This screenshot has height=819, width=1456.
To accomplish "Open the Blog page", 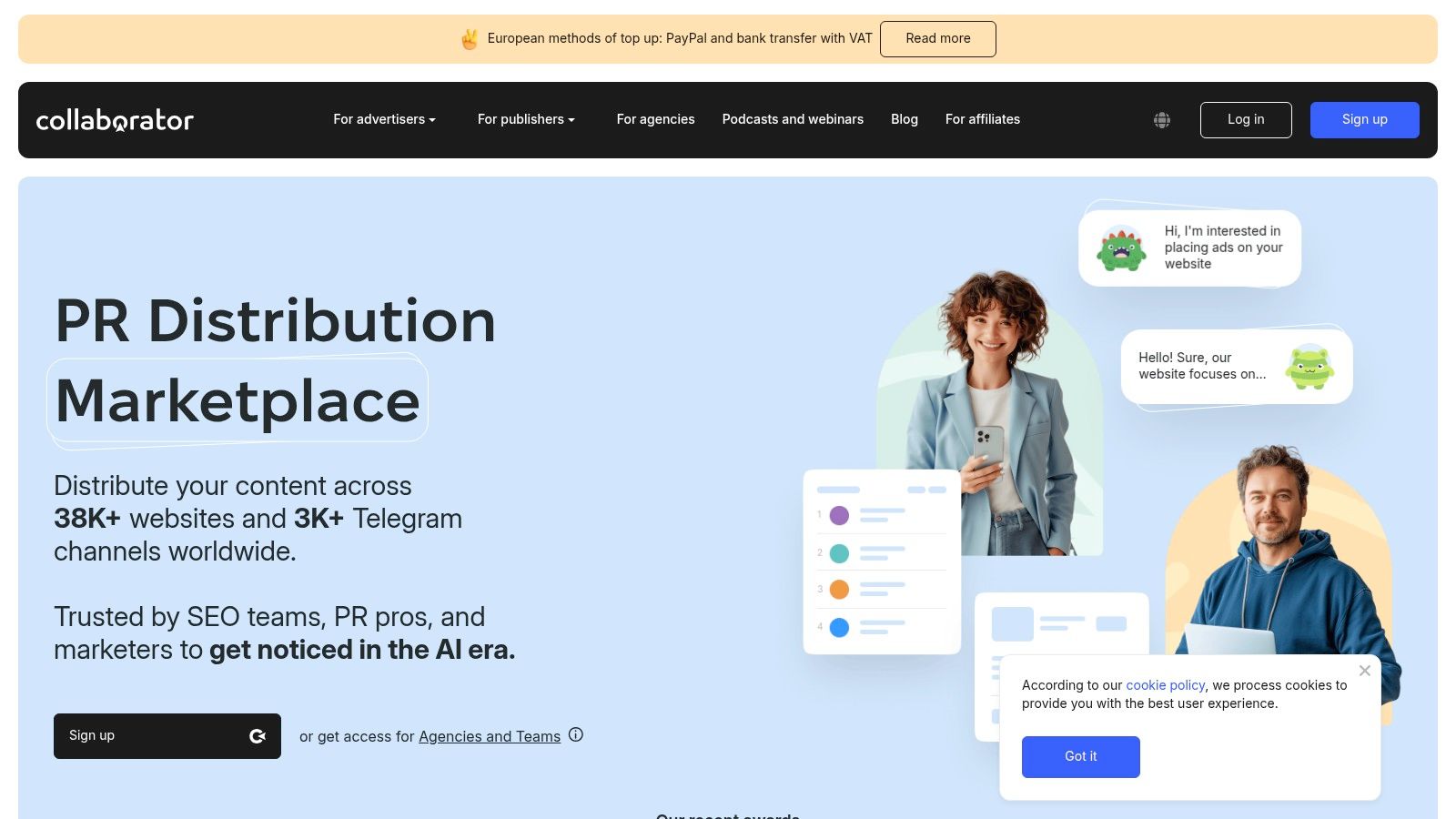I will click(905, 119).
